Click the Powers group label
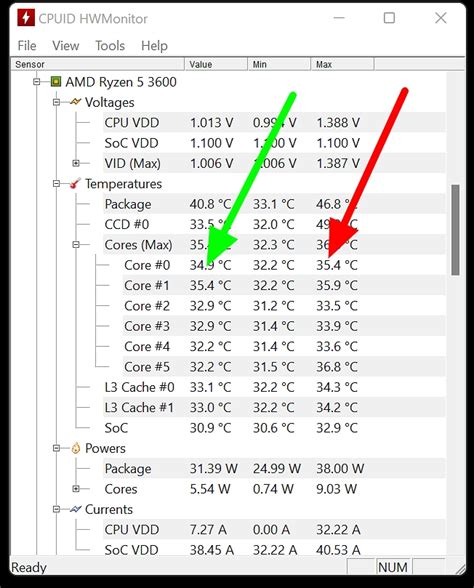The width and height of the screenshot is (474, 588). (105, 448)
